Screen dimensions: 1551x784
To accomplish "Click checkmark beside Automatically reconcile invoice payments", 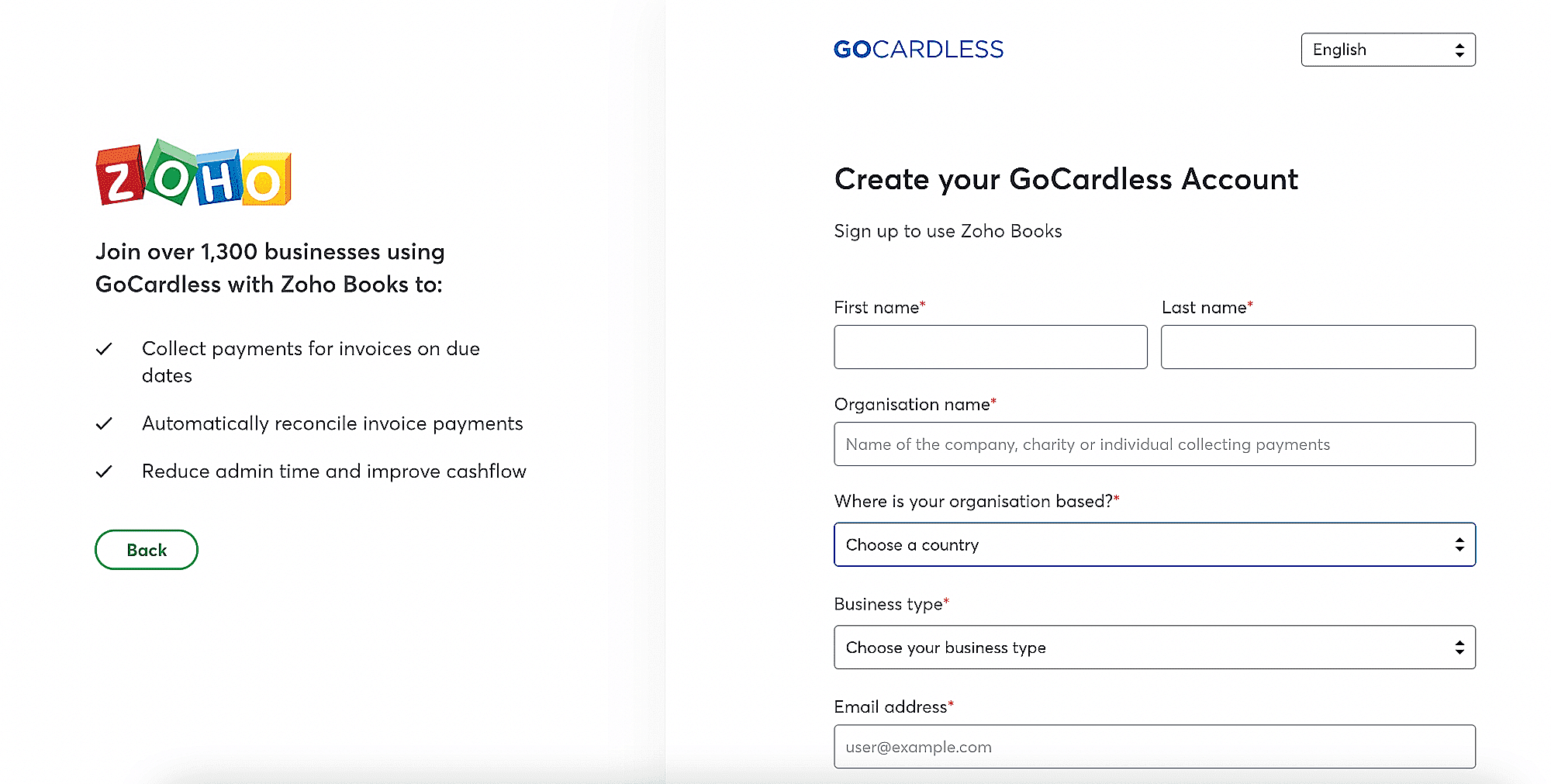I will point(104,423).
